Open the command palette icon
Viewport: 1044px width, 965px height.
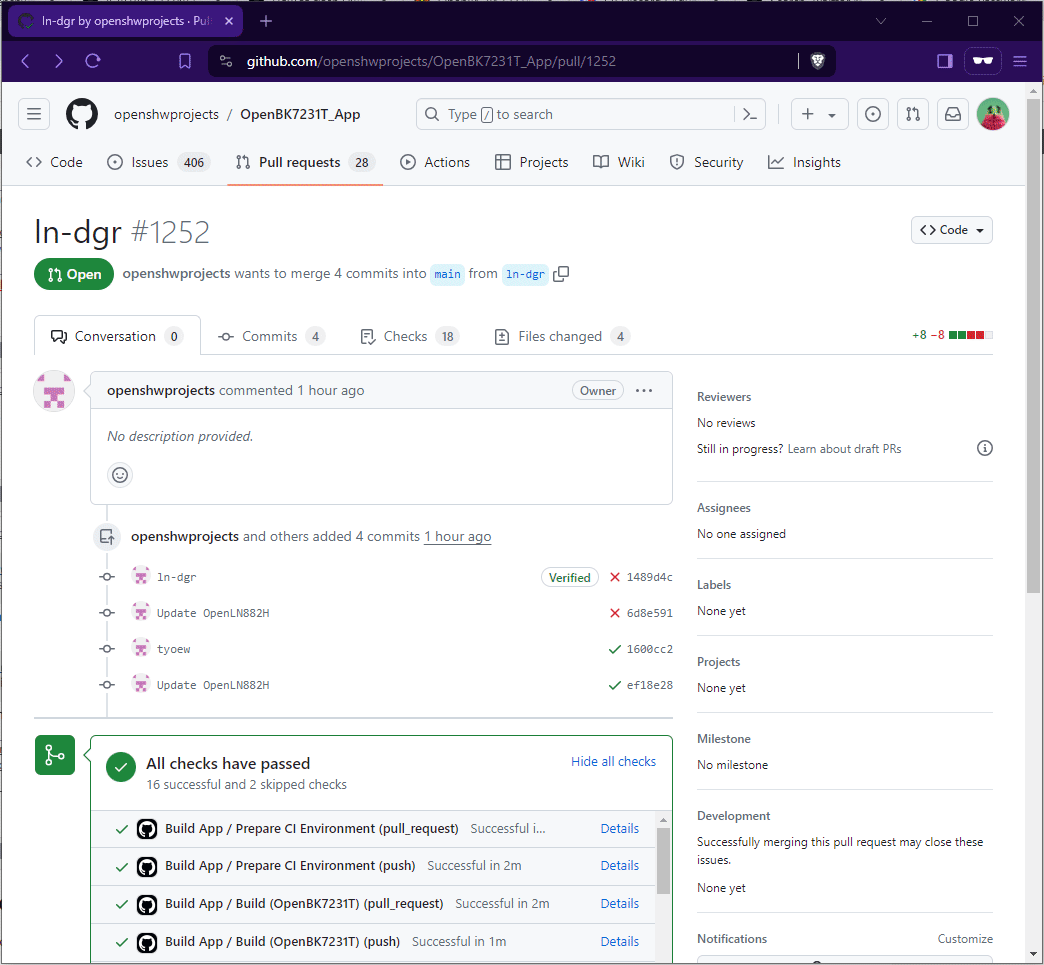(x=750, y=115)
